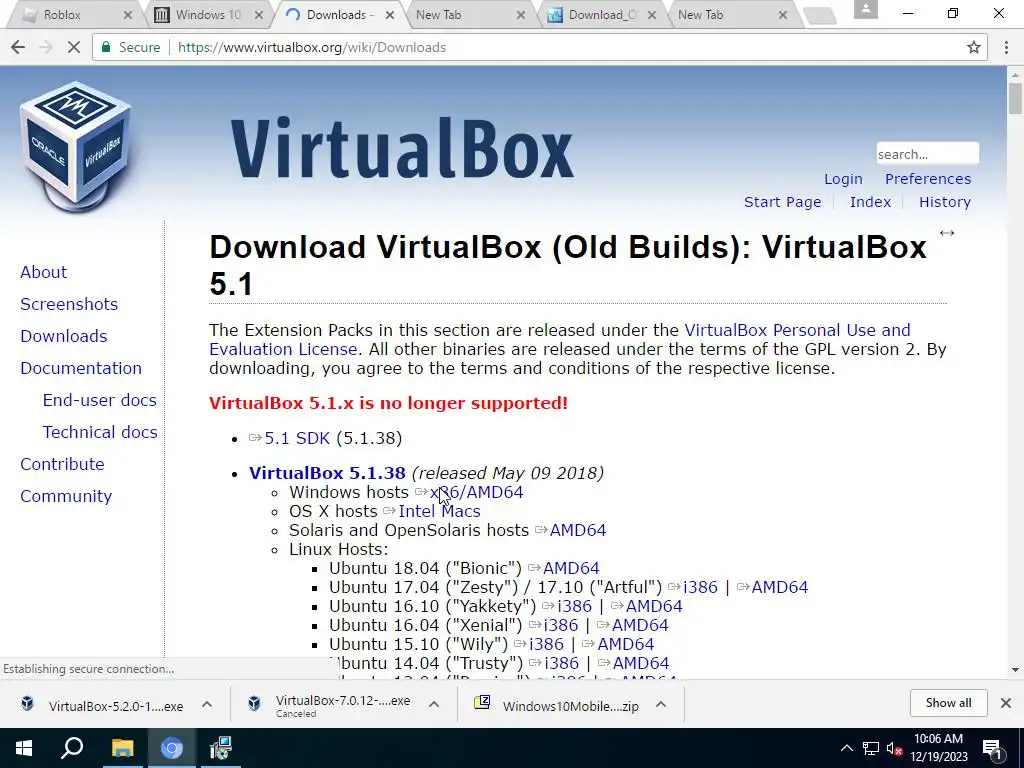Open the VirtualBox 5.1.38 heading link
Viewport: 1024px width, 768px height.
327,473
